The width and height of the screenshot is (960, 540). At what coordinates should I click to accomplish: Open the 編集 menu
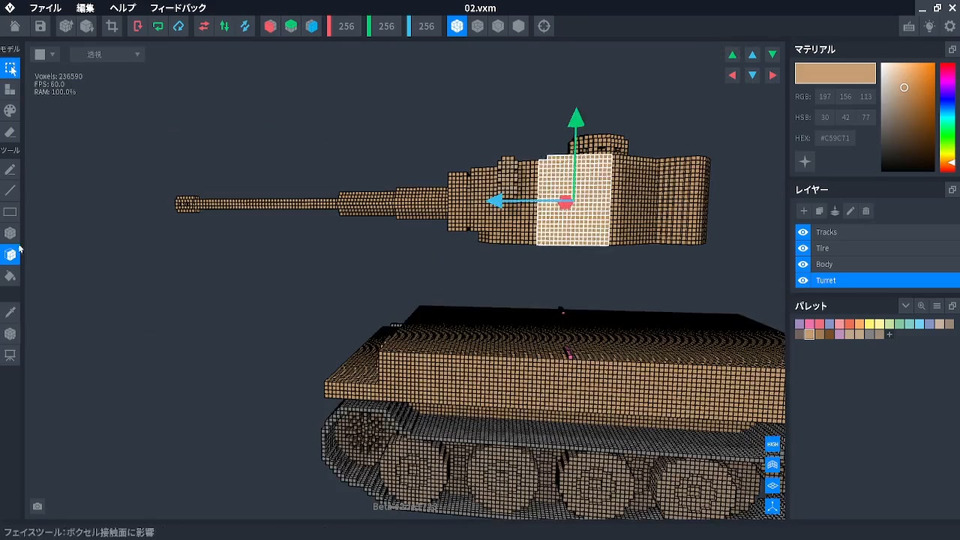click(x=85, y=8)
